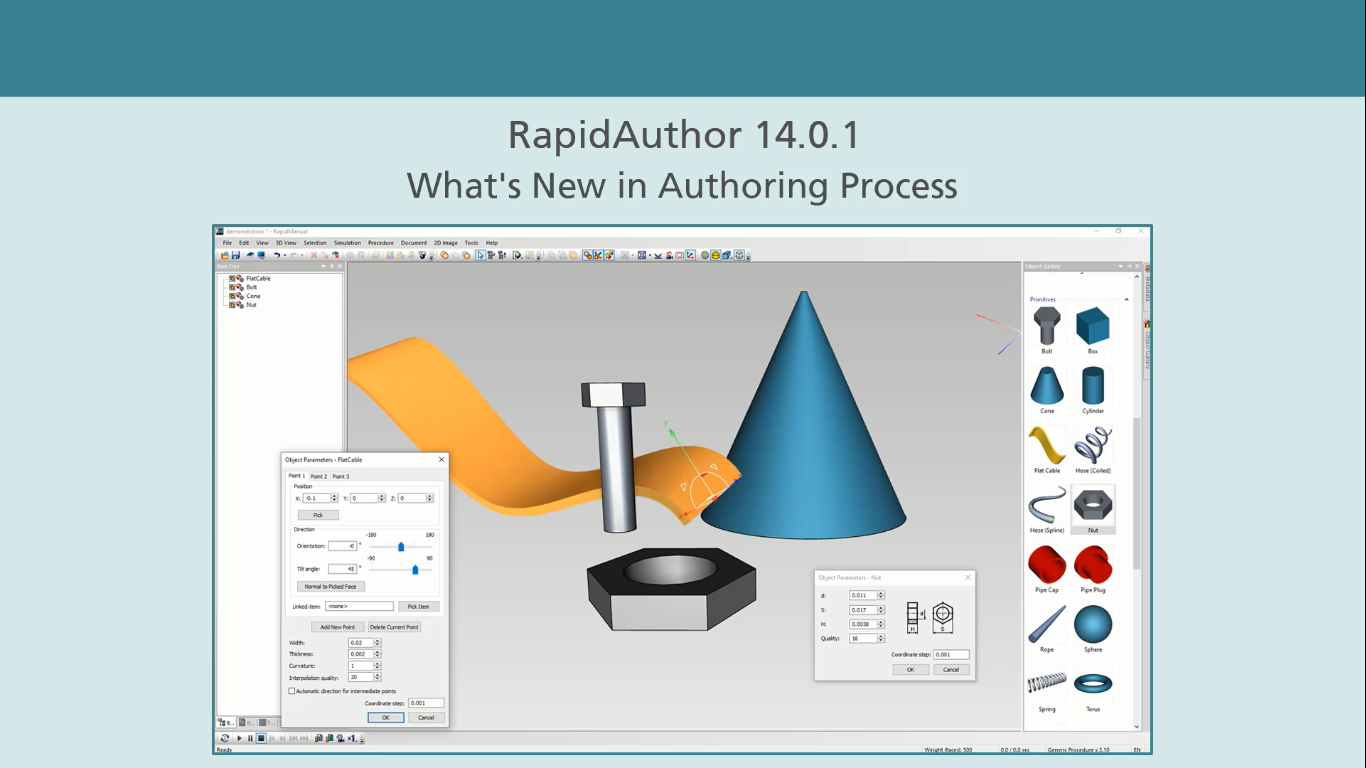Click the Tilt angle slider handle

pyautogui.click(x=415, y=569)
